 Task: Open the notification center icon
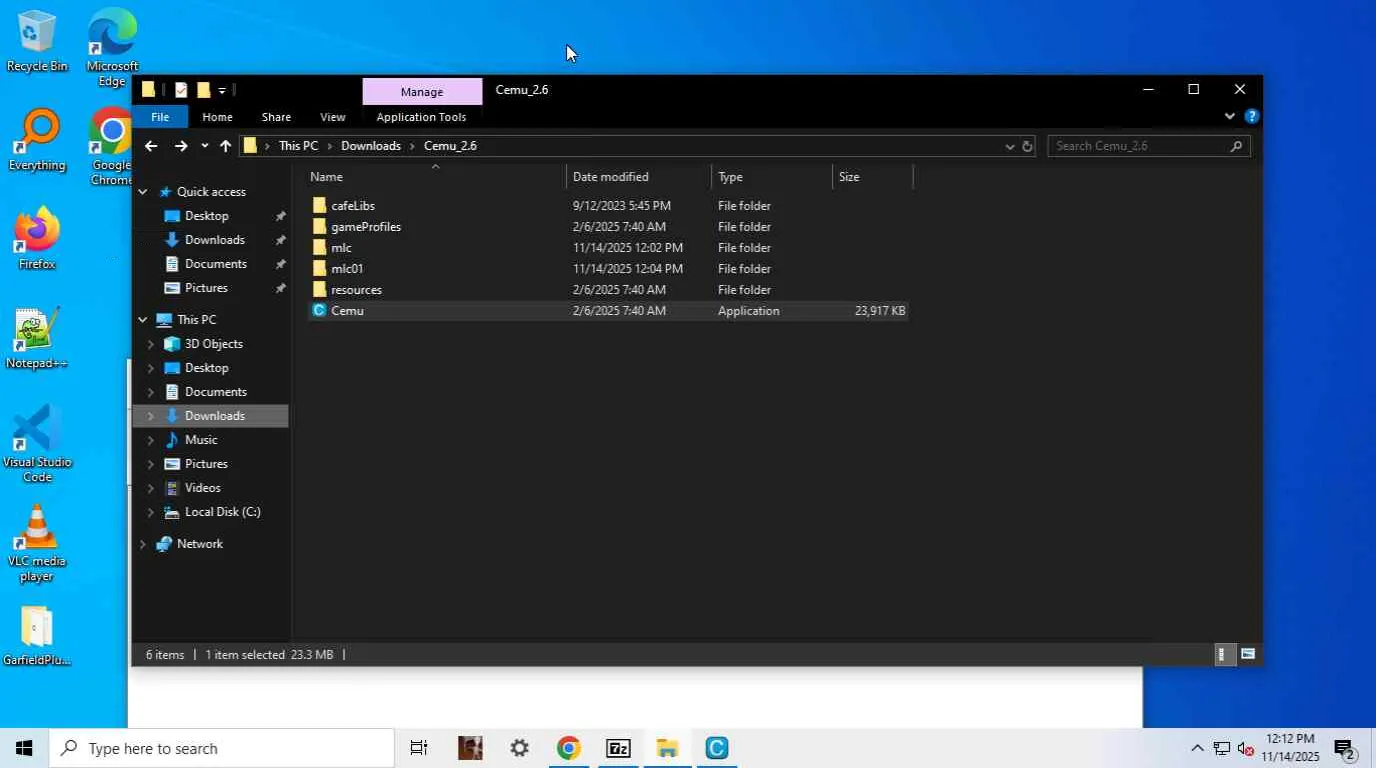point(1344,749)
